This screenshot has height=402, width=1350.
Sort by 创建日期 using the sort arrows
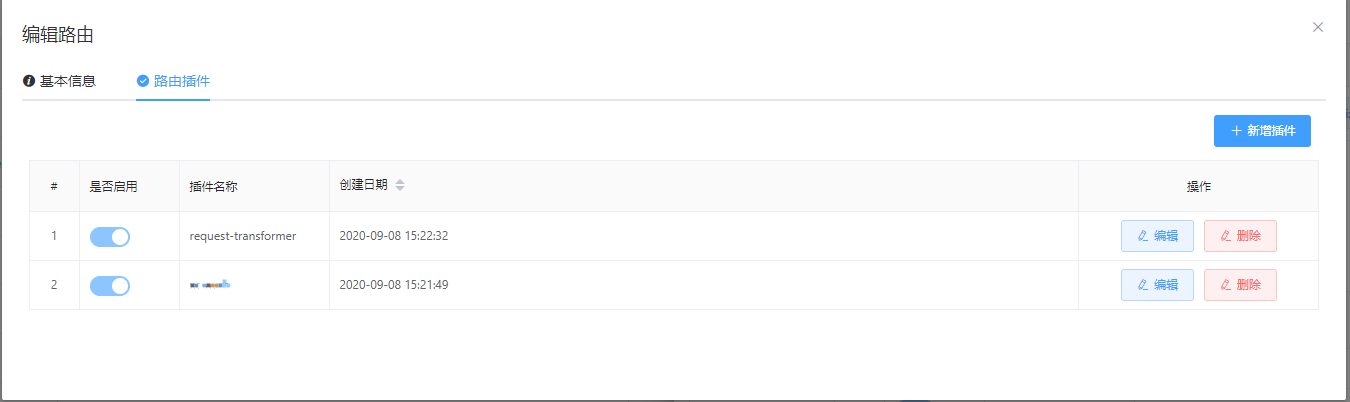400,185
